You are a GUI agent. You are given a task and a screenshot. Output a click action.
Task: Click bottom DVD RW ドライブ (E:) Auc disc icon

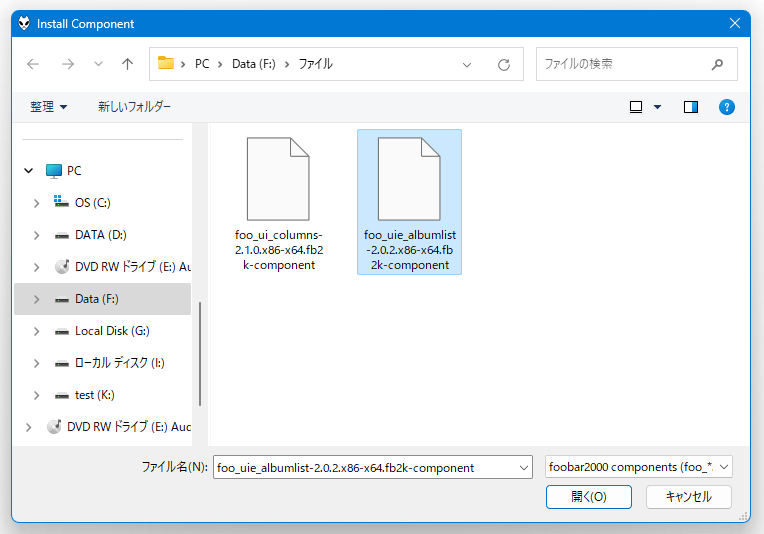(54, 426)
